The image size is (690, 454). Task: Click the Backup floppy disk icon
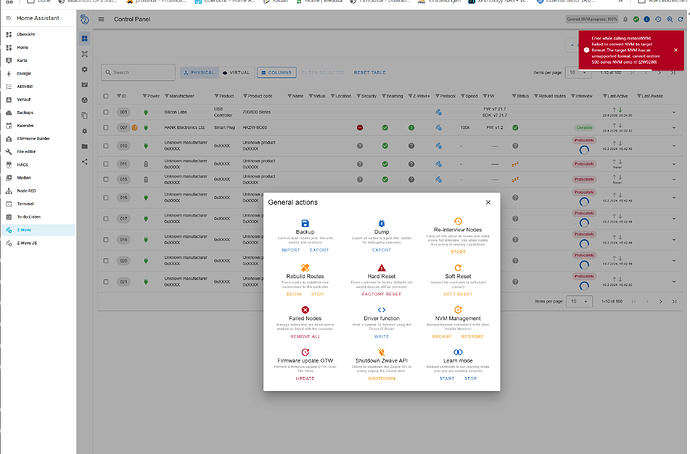(x=305, y=223)
